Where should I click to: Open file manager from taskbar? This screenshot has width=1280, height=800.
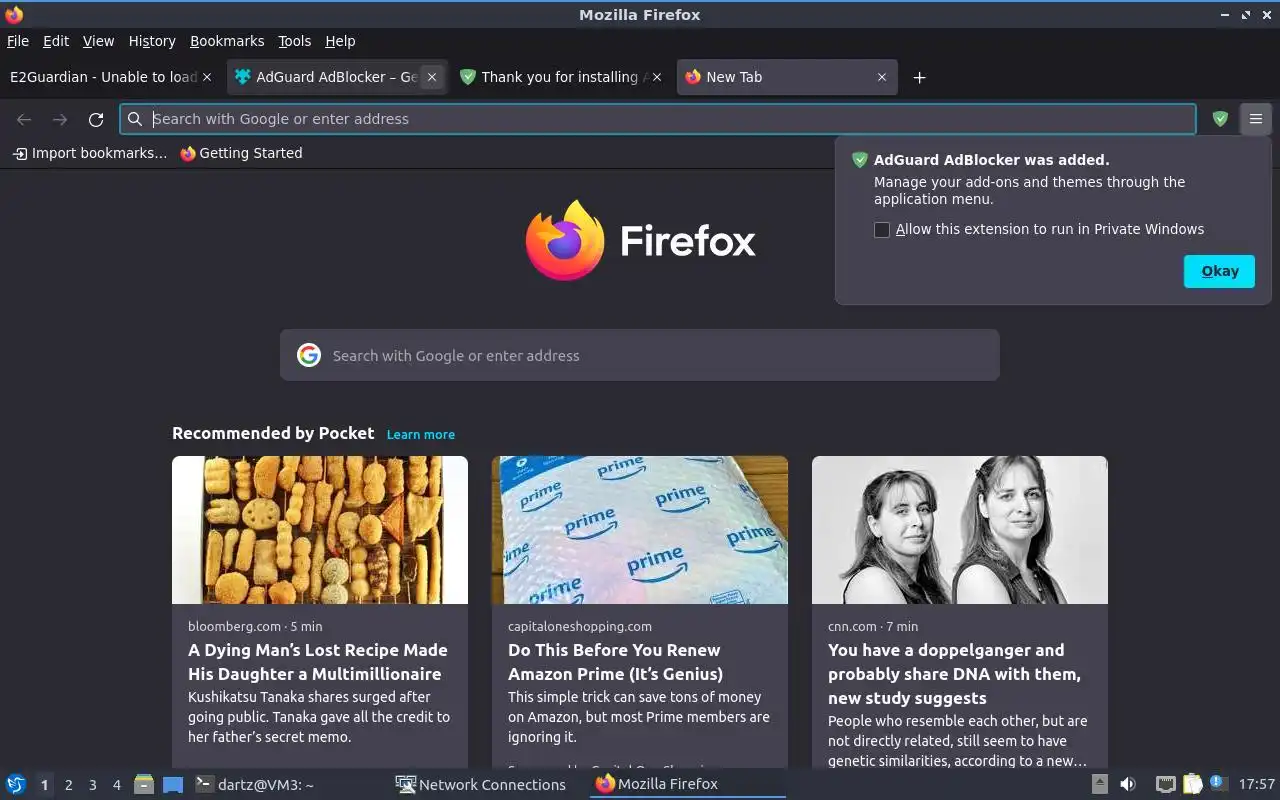[144, 784]
